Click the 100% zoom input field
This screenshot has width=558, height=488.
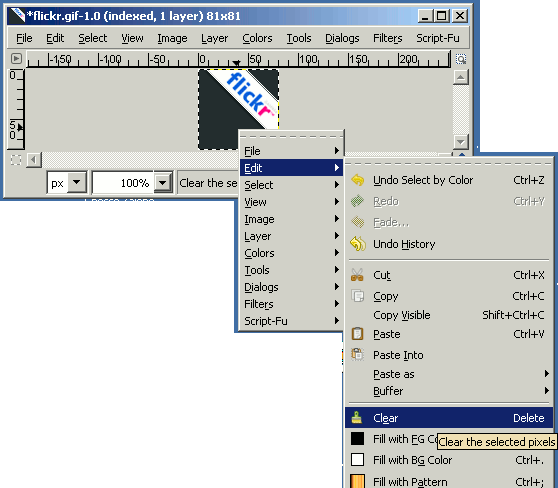123,183
